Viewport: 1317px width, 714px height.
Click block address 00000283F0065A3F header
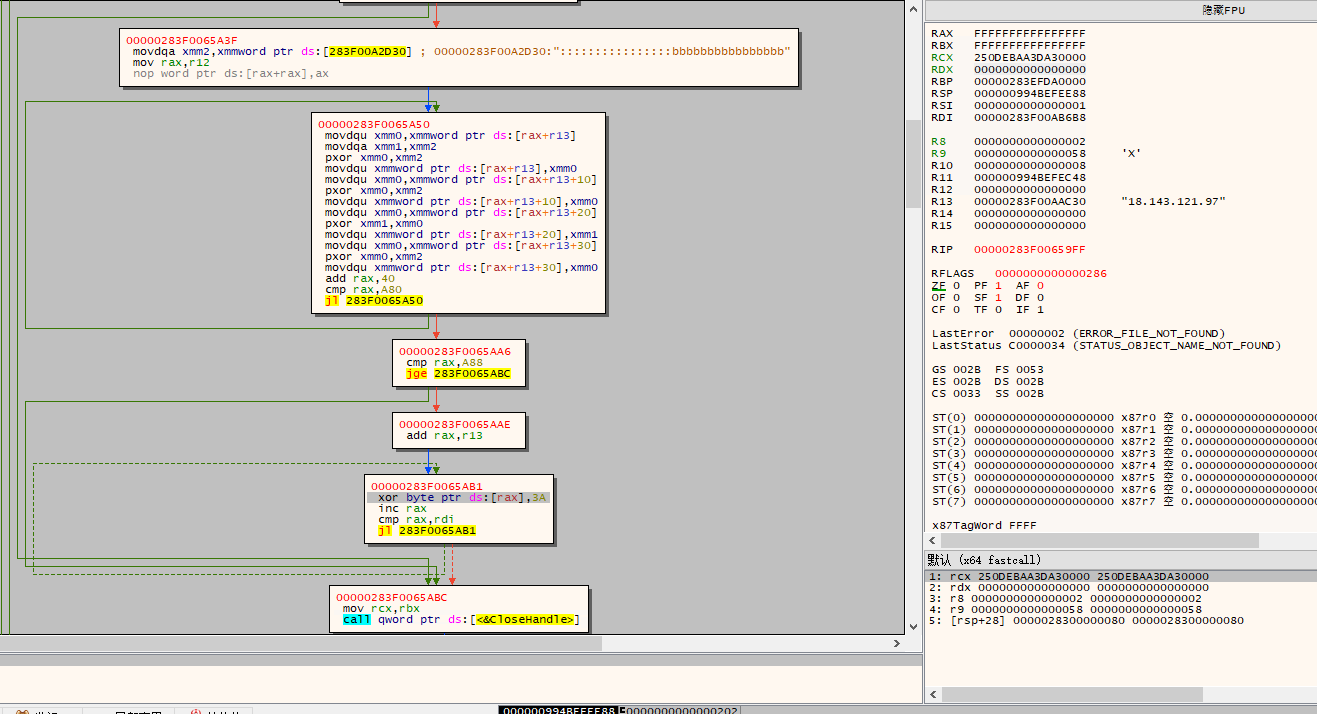tap(182, 40)
